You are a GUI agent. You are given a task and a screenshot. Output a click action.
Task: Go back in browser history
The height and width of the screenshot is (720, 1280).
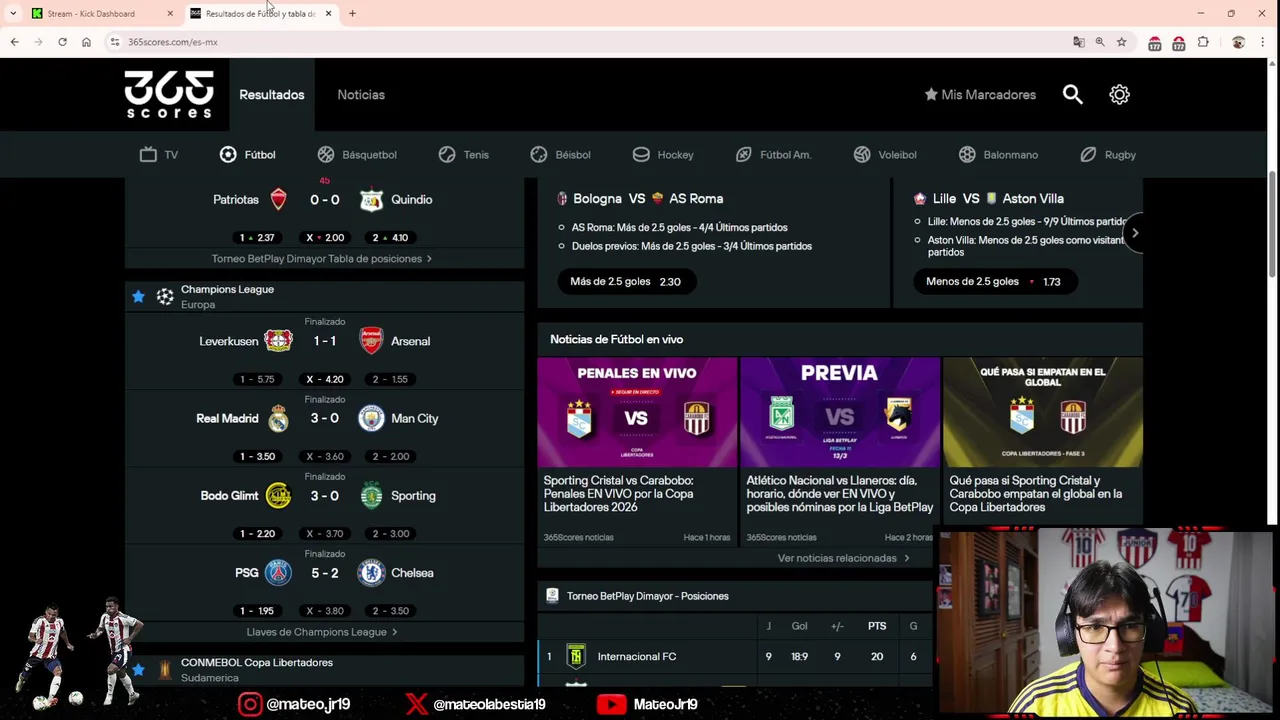[14, 42]
